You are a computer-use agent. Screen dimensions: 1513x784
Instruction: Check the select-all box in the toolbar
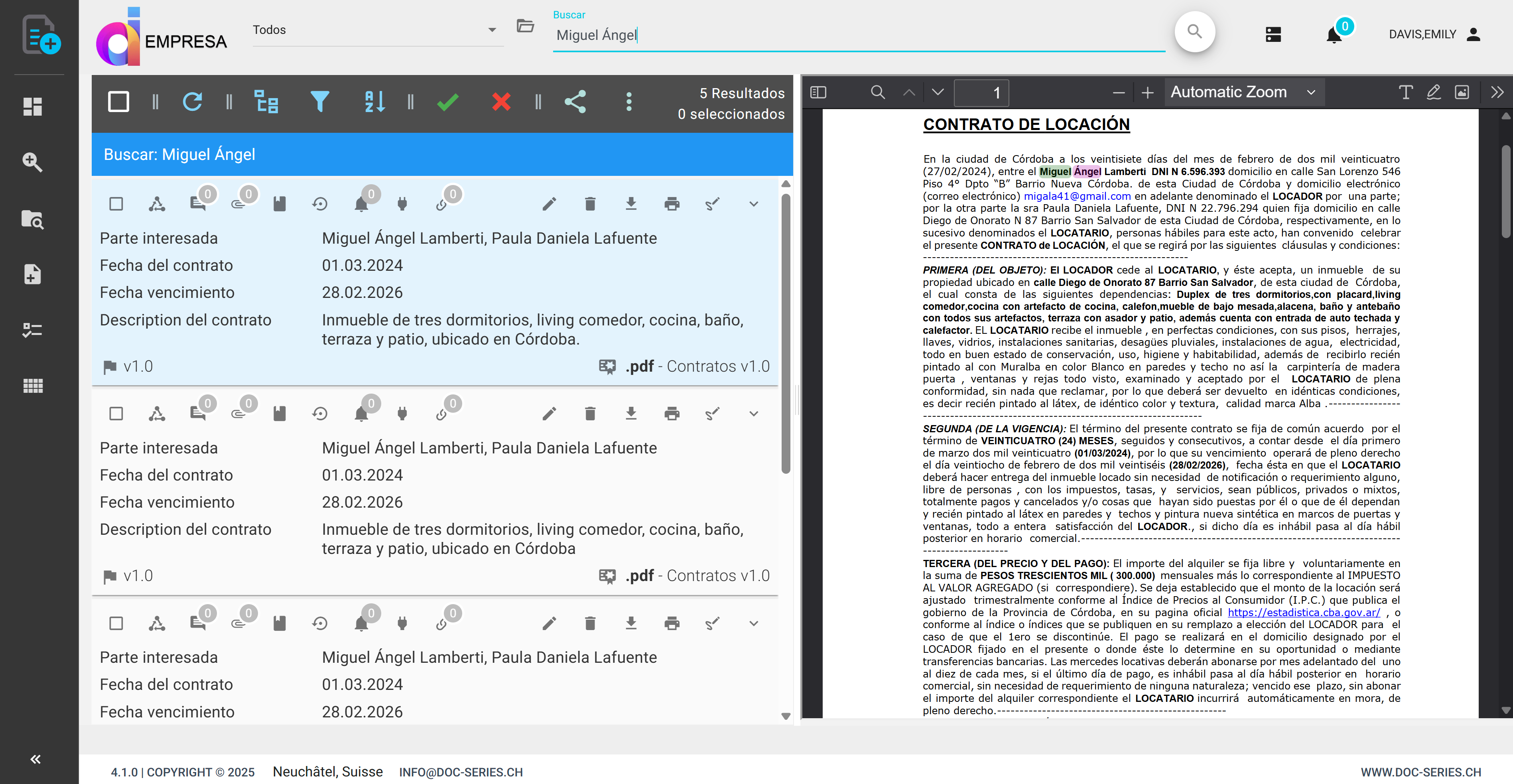point(118,101)
